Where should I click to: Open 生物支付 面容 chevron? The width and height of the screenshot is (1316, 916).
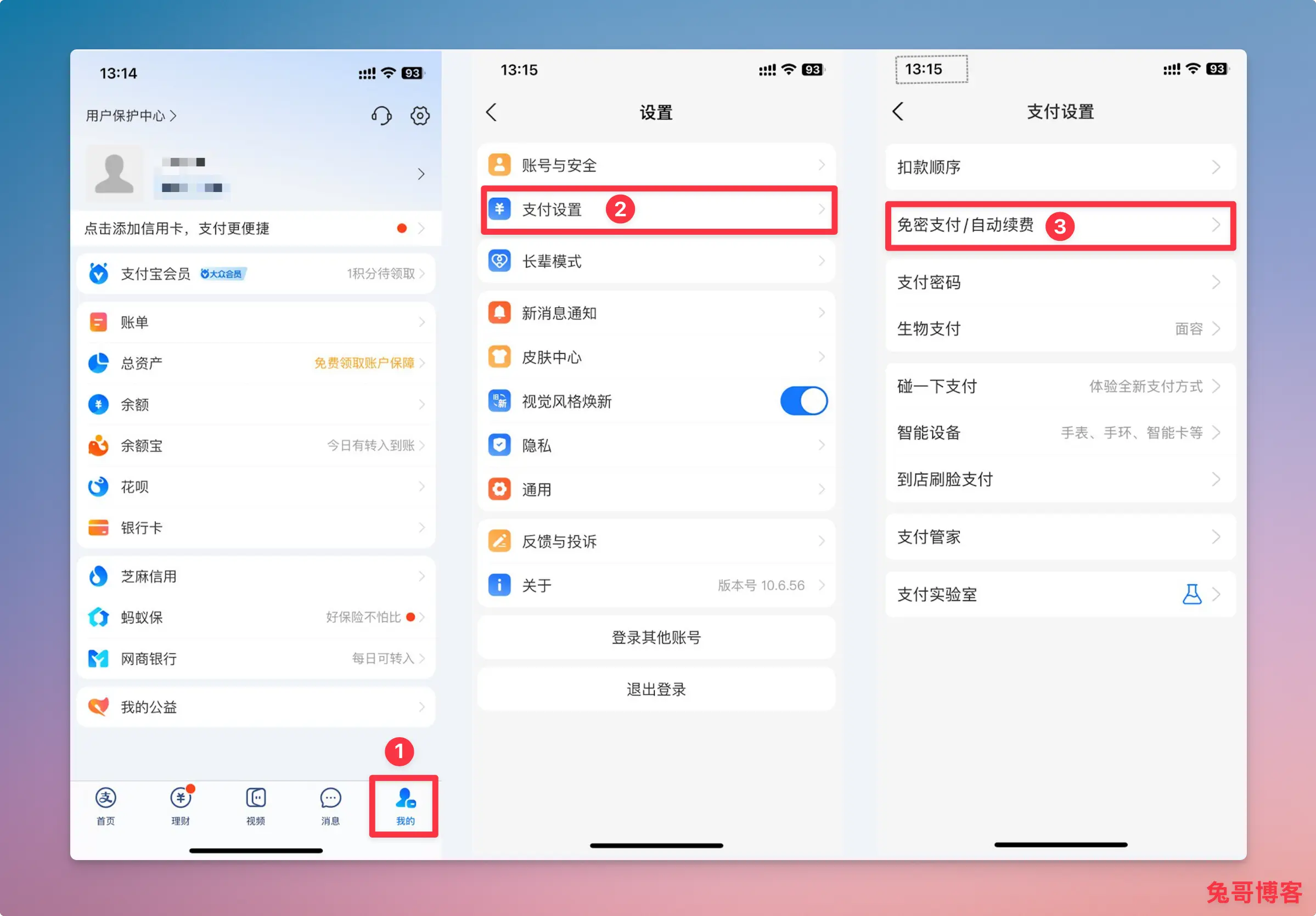click(1216, 329)
